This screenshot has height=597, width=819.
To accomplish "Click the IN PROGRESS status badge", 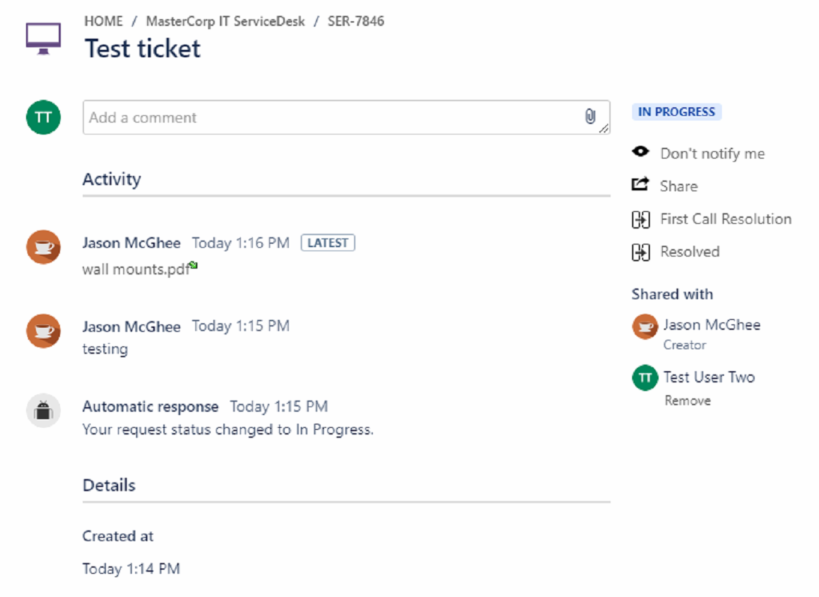I will click(676, 112).
